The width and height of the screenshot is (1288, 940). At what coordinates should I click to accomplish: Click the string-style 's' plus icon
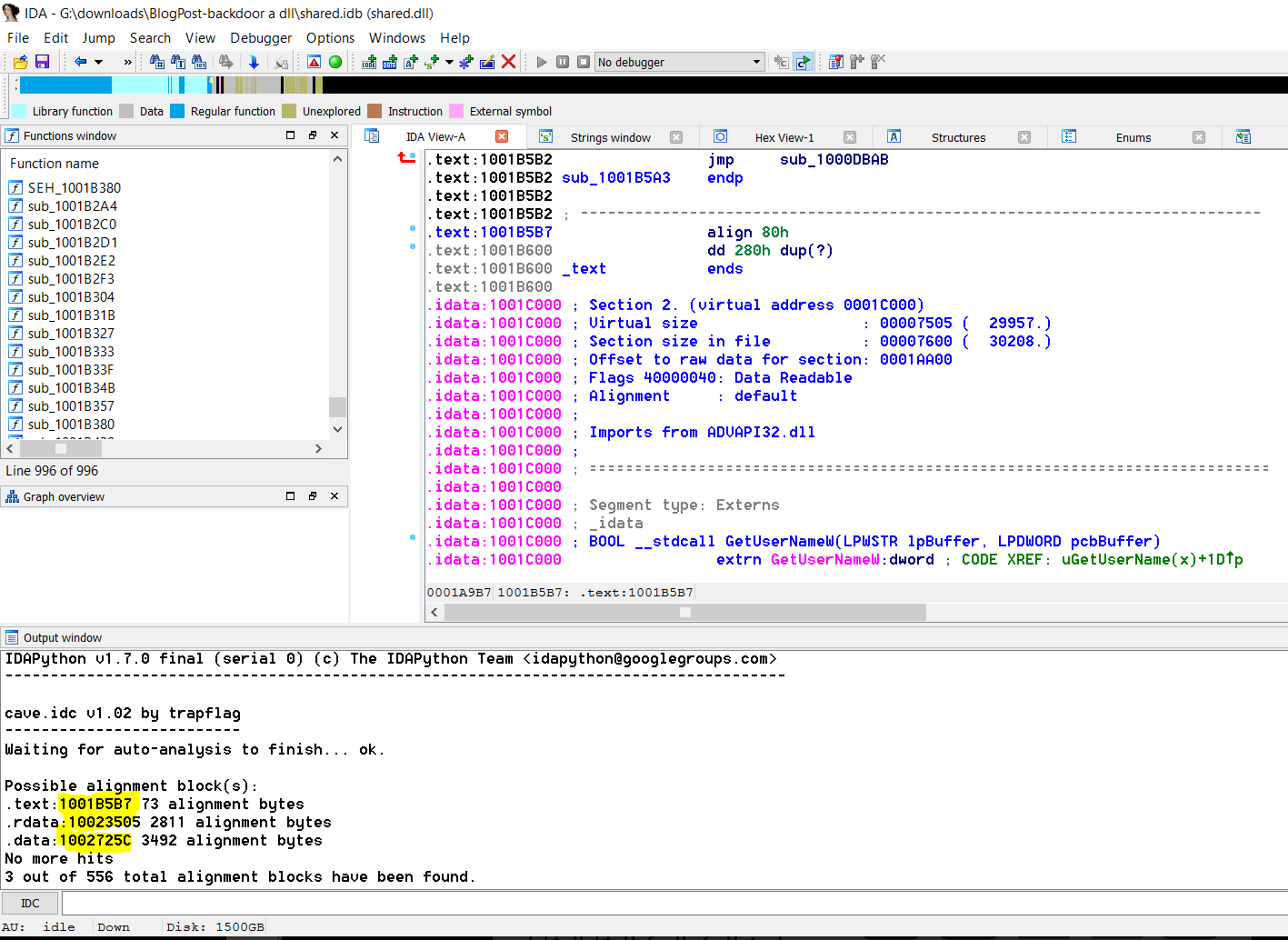(x=432, y=62)
